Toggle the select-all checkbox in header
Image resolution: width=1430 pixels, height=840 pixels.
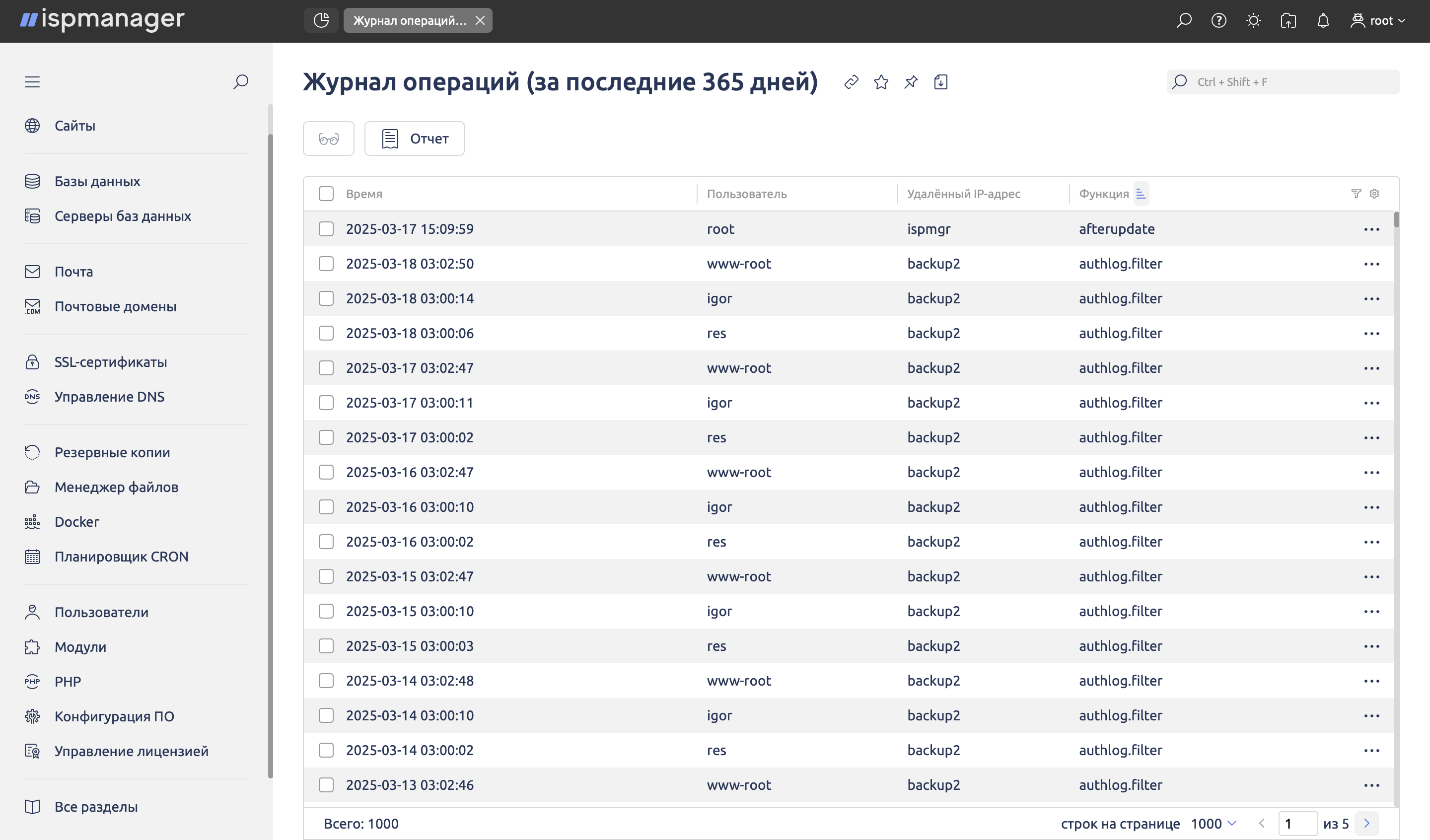[326, 194]
